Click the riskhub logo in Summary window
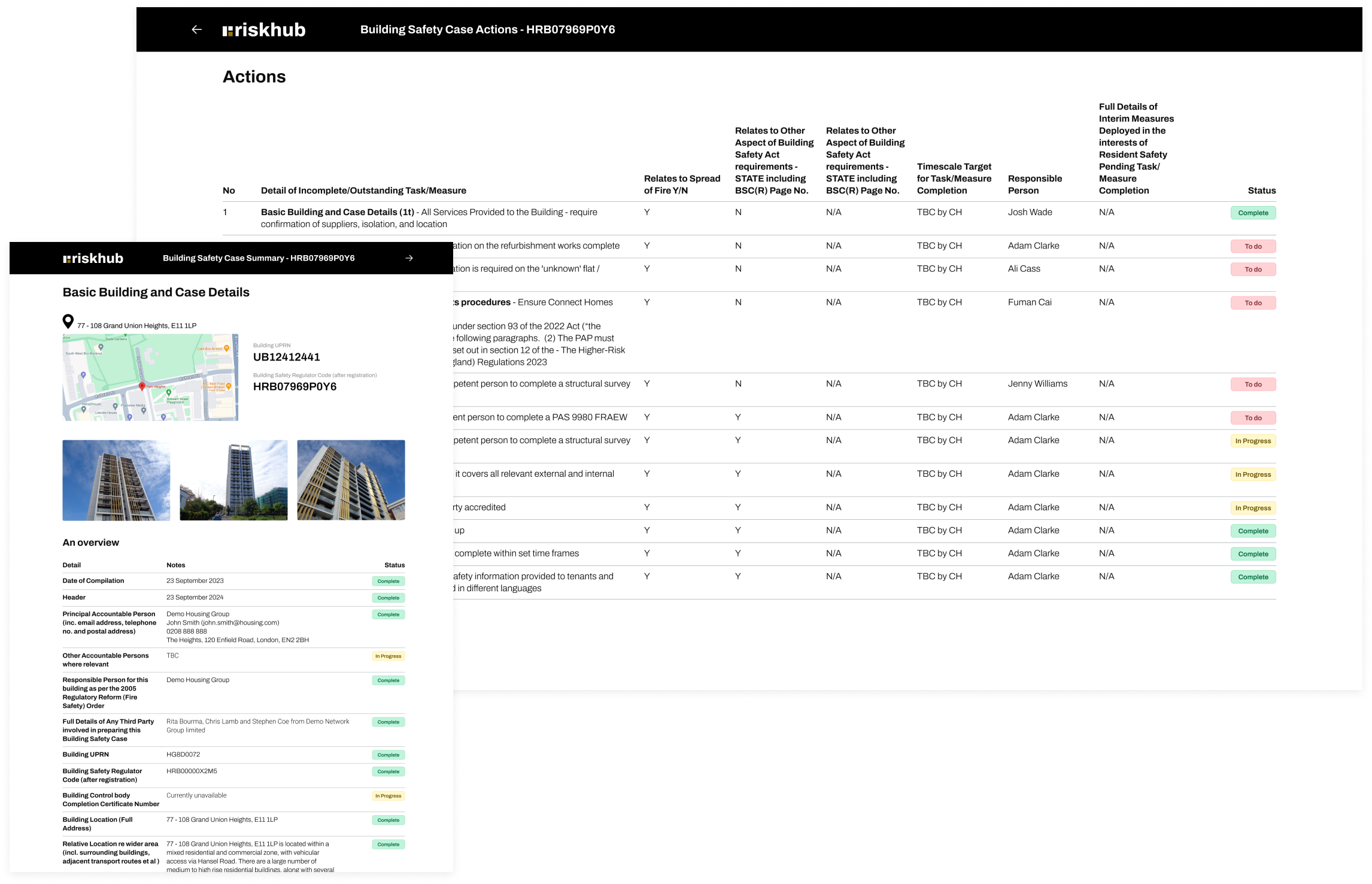 93,258
